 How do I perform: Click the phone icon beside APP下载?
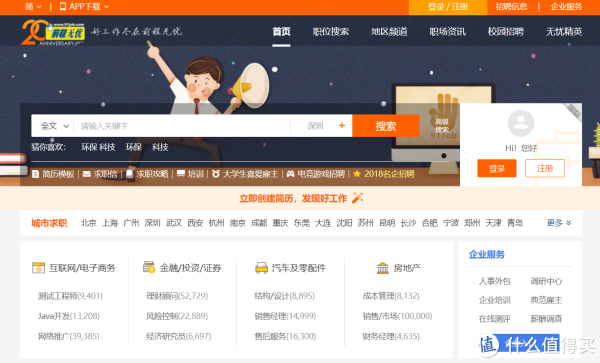(x=63, y=7)
